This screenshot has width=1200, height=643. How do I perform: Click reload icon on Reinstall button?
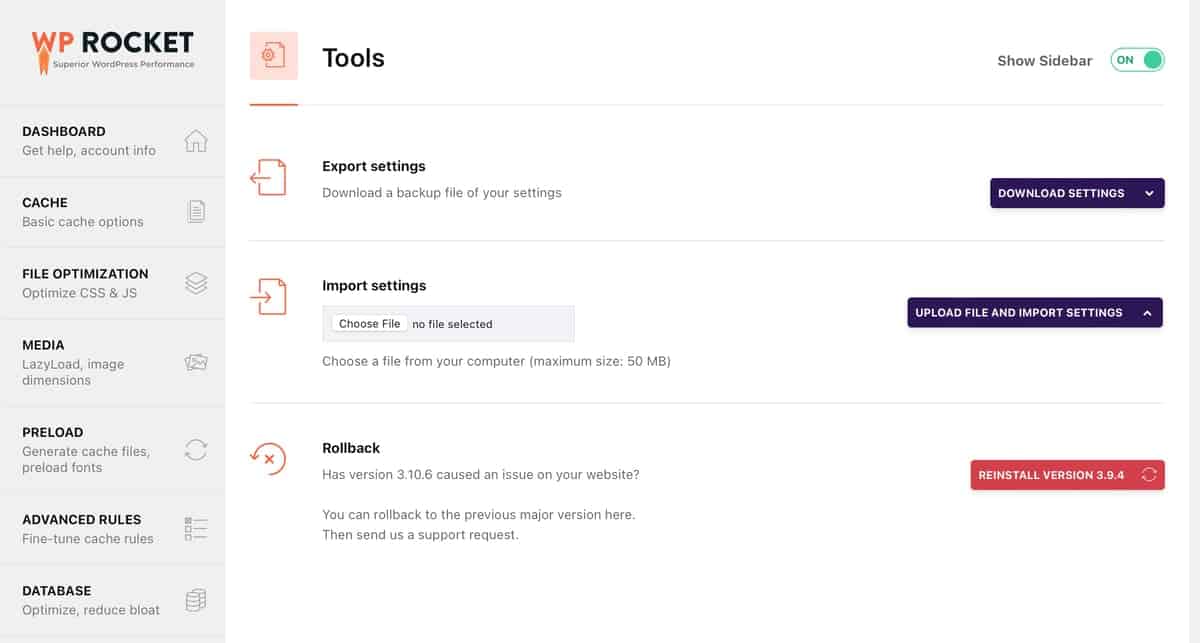pos(1149,475)
